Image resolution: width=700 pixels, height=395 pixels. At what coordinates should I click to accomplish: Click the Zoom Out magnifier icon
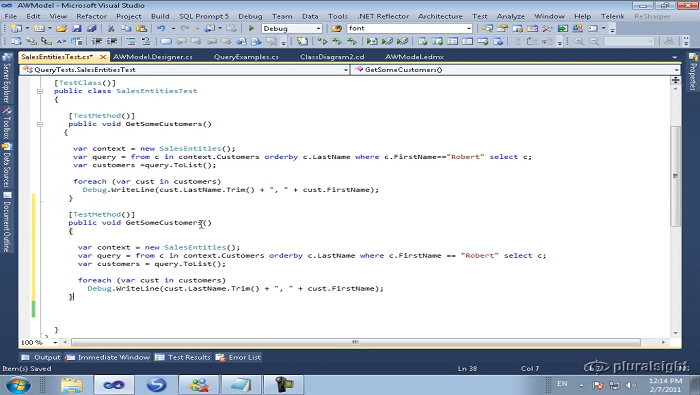[x=594, y=42]
